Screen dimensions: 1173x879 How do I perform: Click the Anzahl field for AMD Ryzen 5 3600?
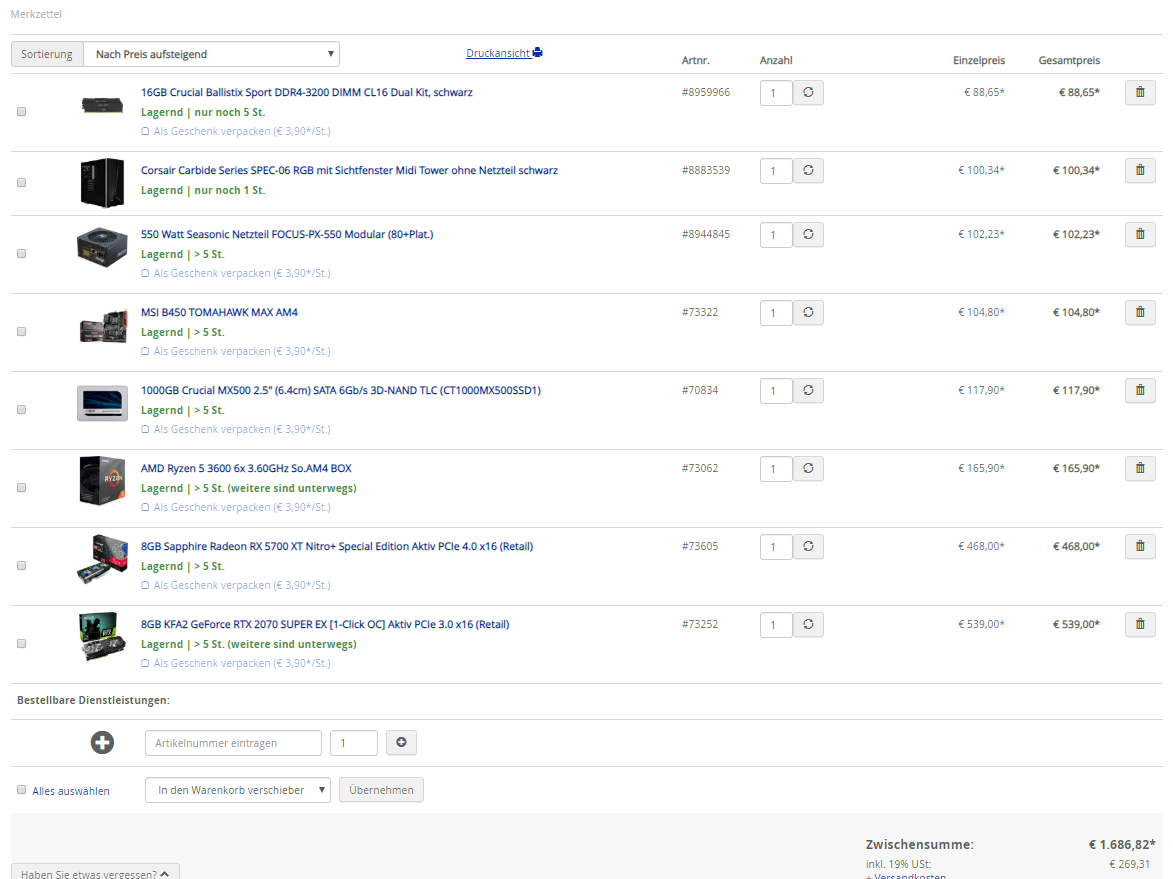coord(776,469)
